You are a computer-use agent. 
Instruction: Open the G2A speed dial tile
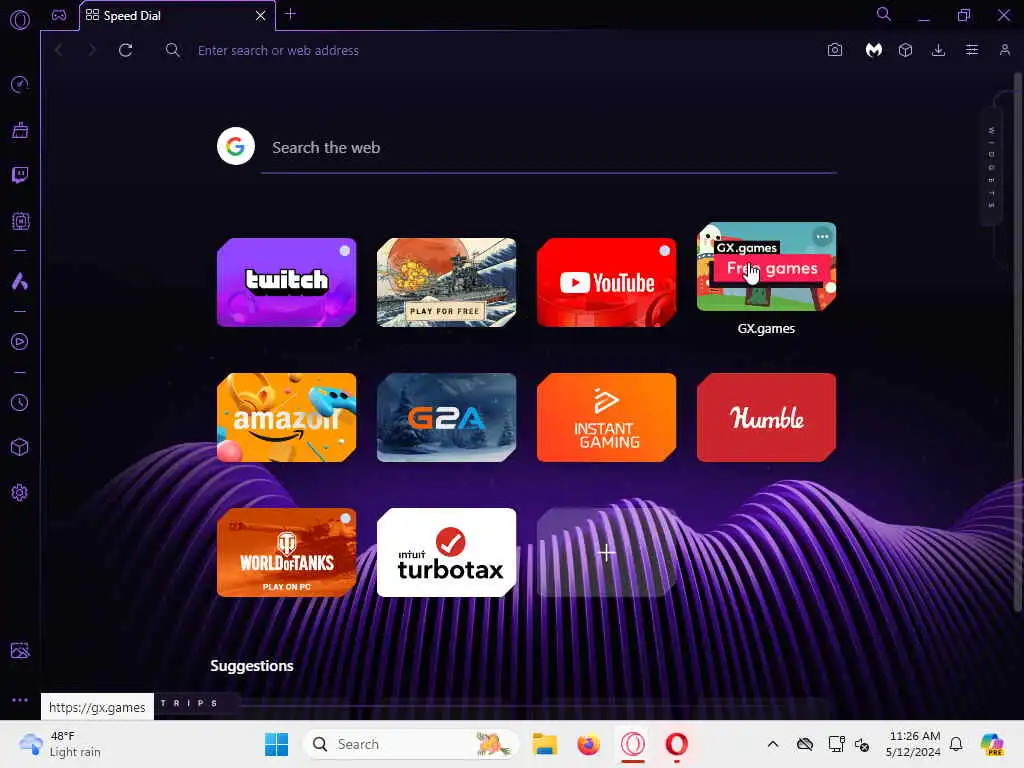pos(447,417)
